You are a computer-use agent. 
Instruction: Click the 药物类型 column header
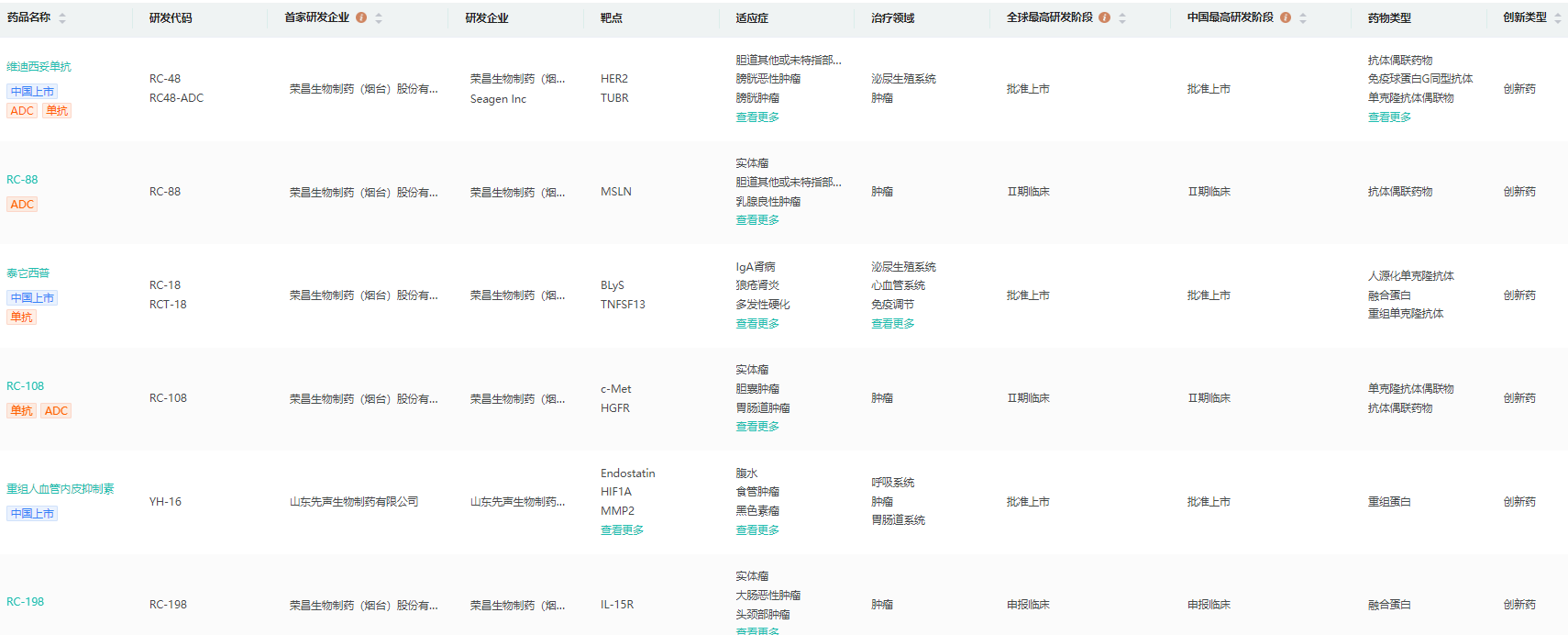click(1389, 18)
